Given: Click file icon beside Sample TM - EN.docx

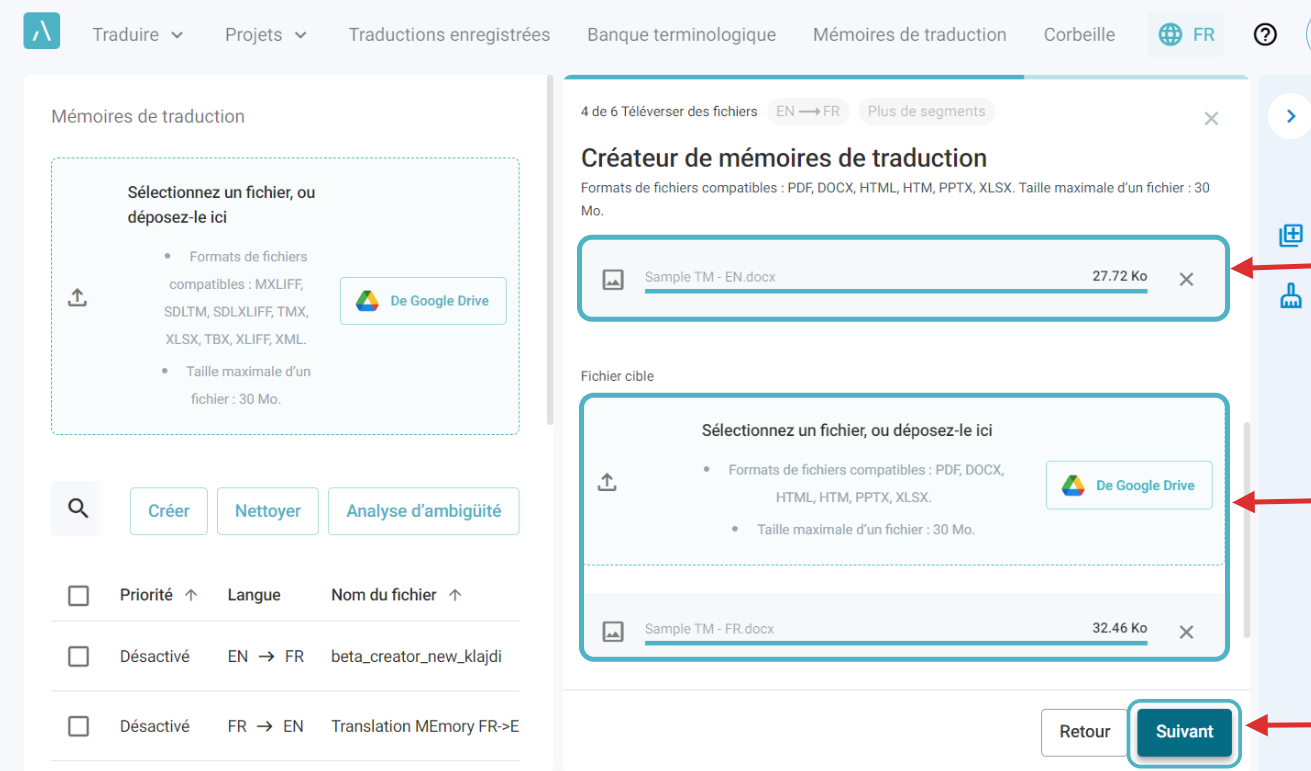Looking at the screenshot, I should (613, 279).
